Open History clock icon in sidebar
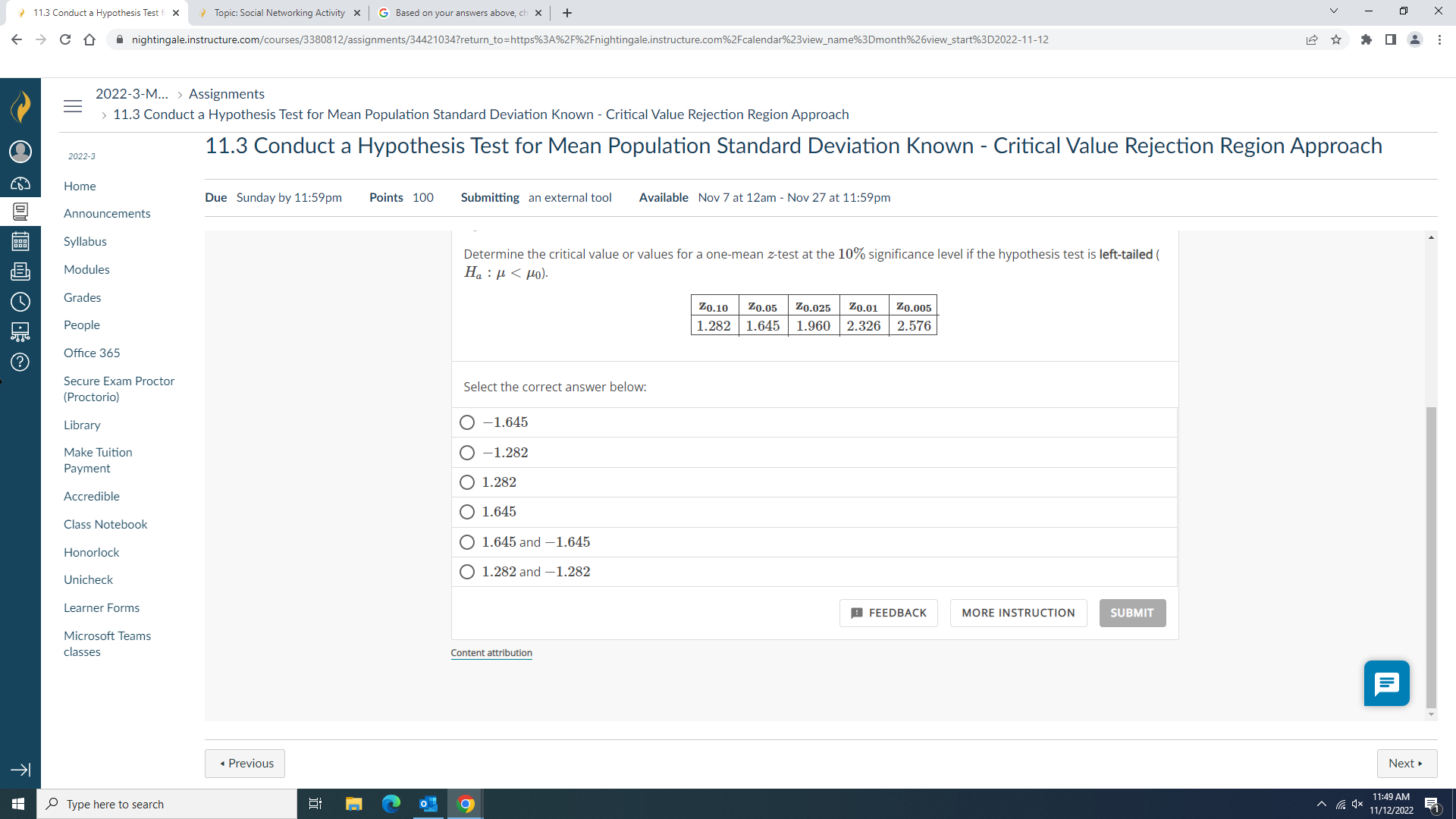 click(x=20, y=302)
